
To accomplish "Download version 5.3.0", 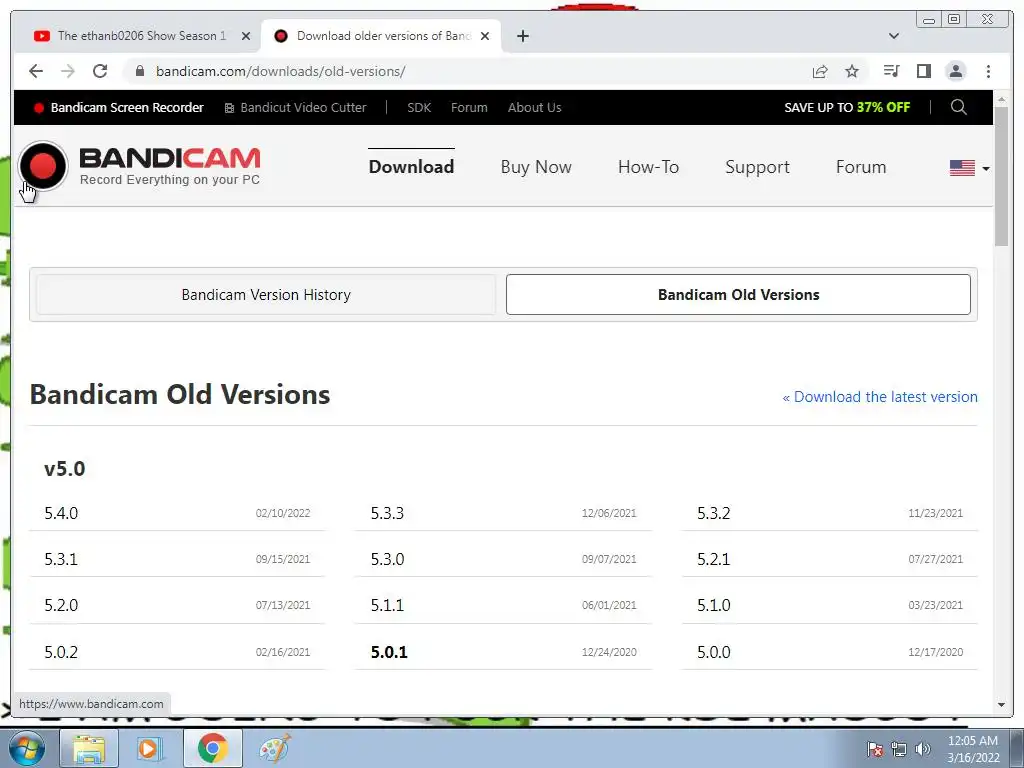I will (x=387, y=559).
